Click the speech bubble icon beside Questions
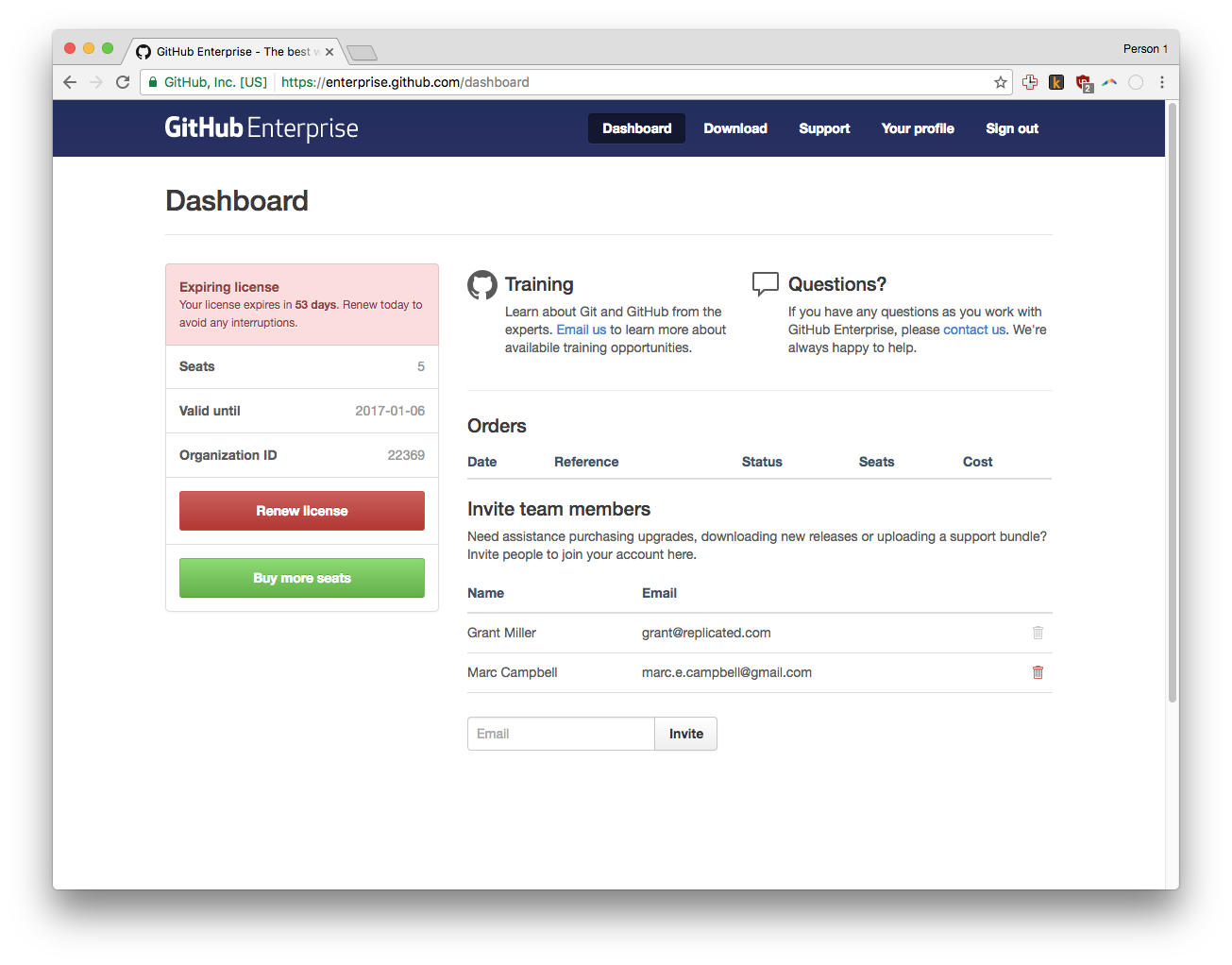The image size is (1232, 965). [766, 284]
